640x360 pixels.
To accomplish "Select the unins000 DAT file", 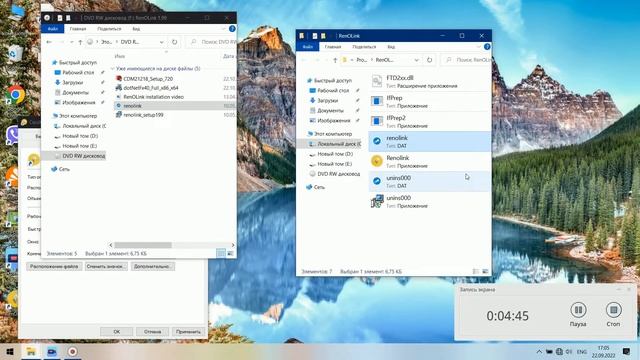I will pyautogui.click(x=429, y=181).
